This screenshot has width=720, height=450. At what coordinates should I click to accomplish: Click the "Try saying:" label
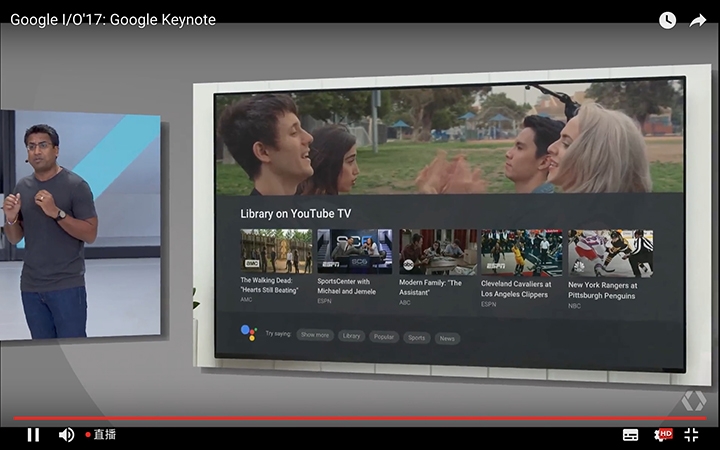278,333
